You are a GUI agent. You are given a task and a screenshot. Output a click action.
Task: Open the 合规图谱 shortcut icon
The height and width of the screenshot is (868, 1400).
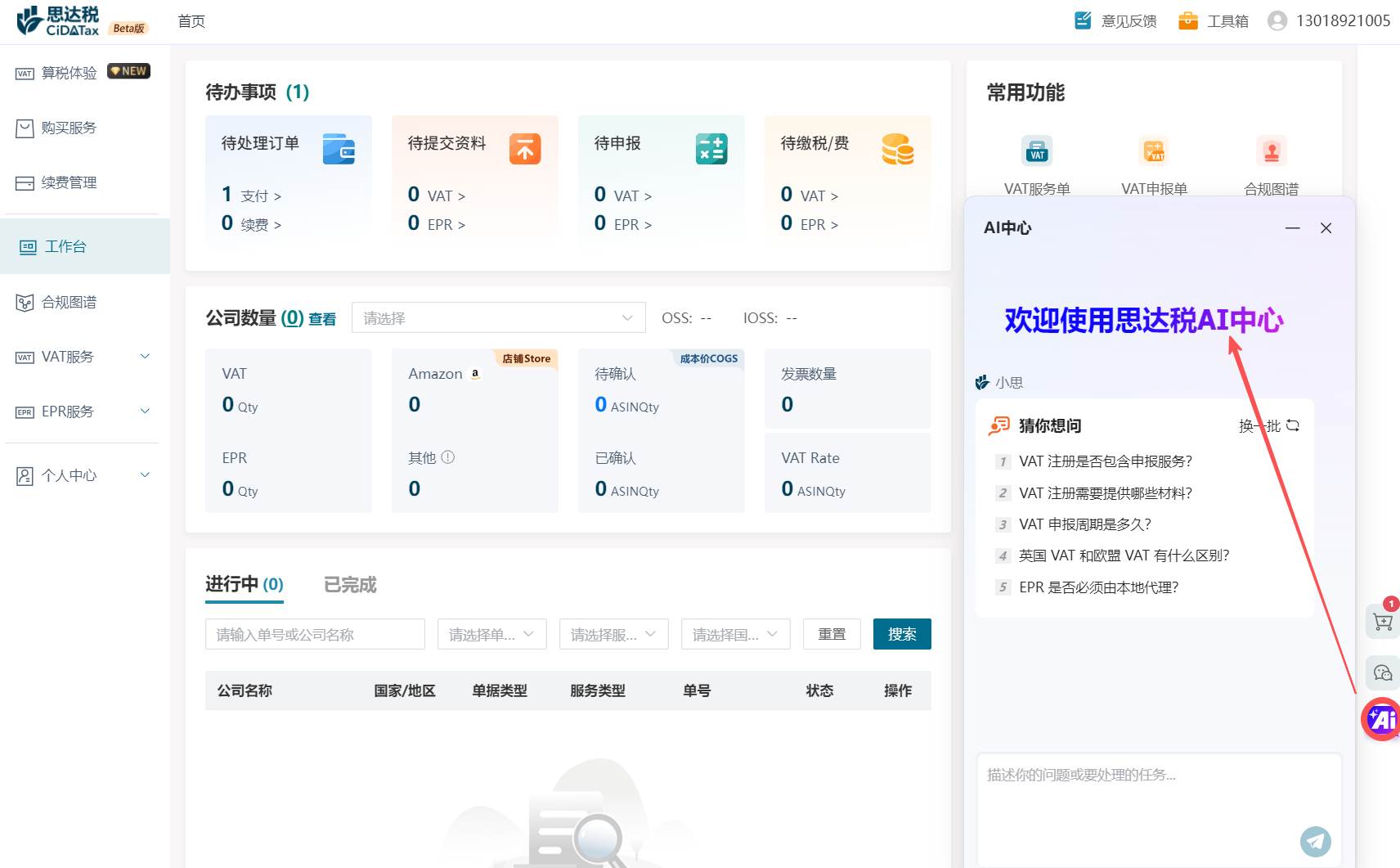coord(1271,151)
